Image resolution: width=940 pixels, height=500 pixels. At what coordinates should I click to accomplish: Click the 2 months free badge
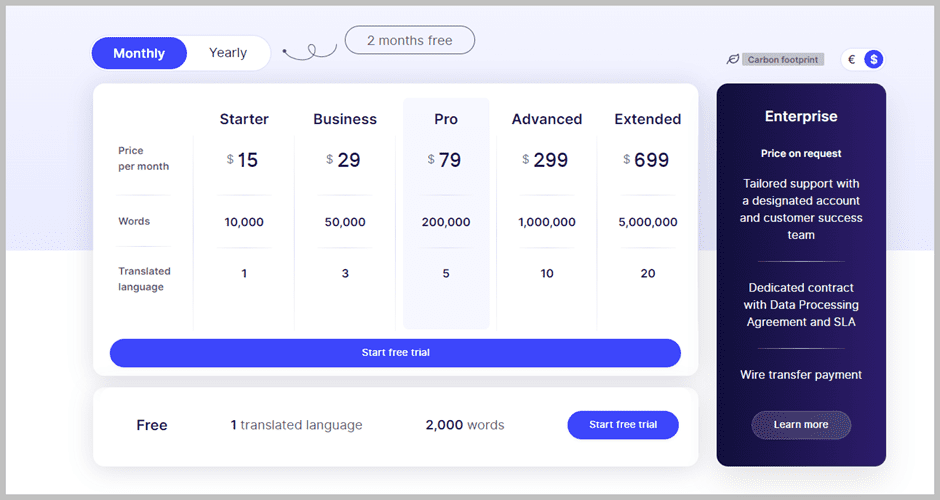[x=409, y=41]
